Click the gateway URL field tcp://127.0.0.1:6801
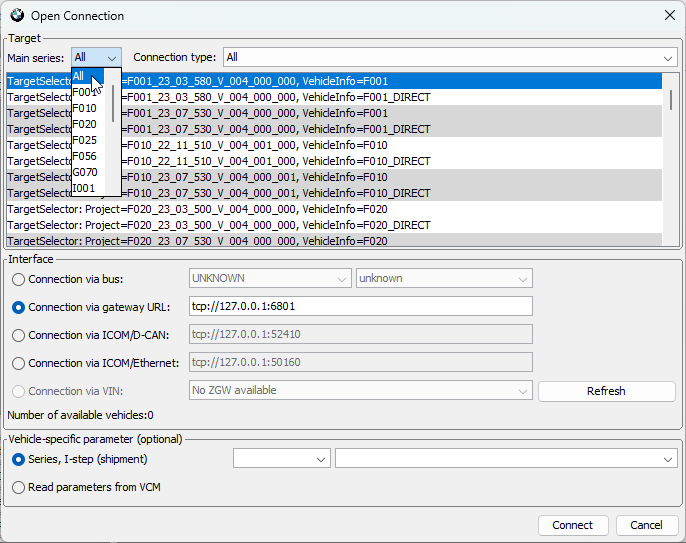 (360, 306)
